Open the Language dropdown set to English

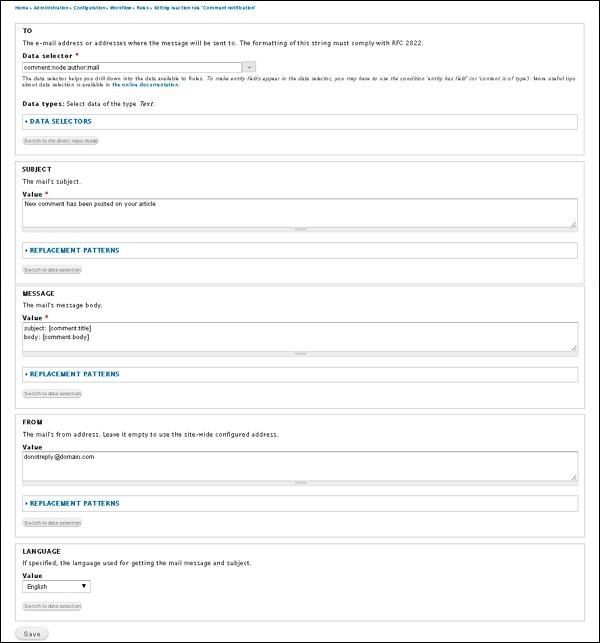coord(56,586)
